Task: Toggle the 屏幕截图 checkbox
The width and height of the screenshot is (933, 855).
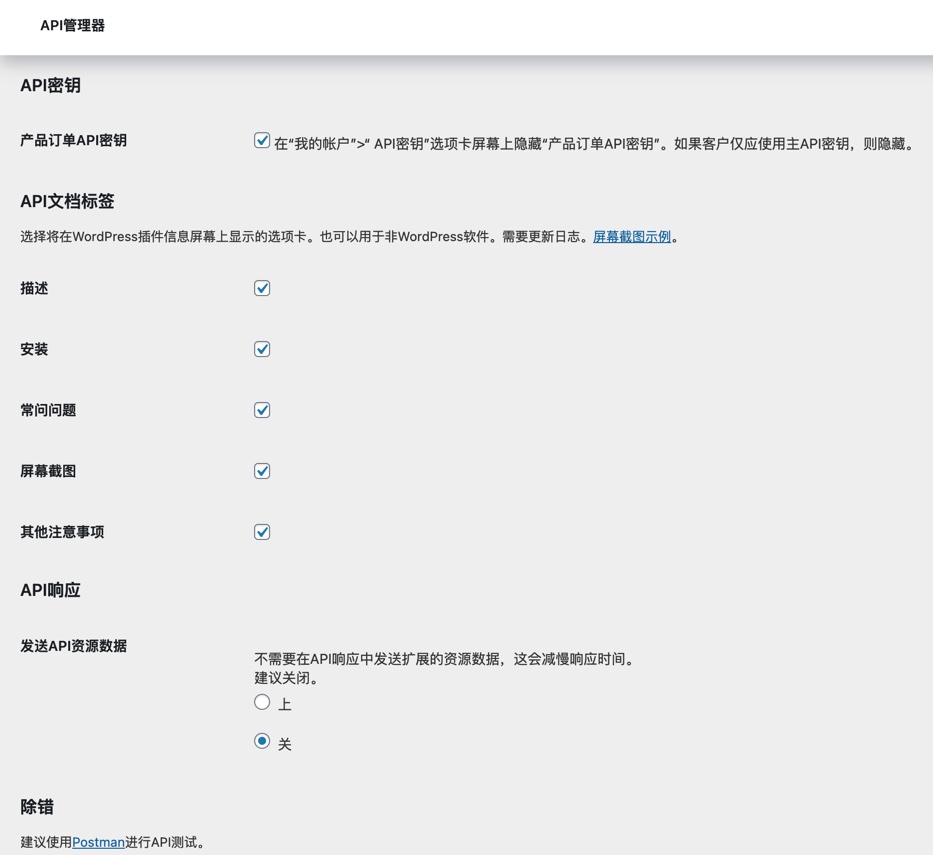Action: [x=262, y=471]
